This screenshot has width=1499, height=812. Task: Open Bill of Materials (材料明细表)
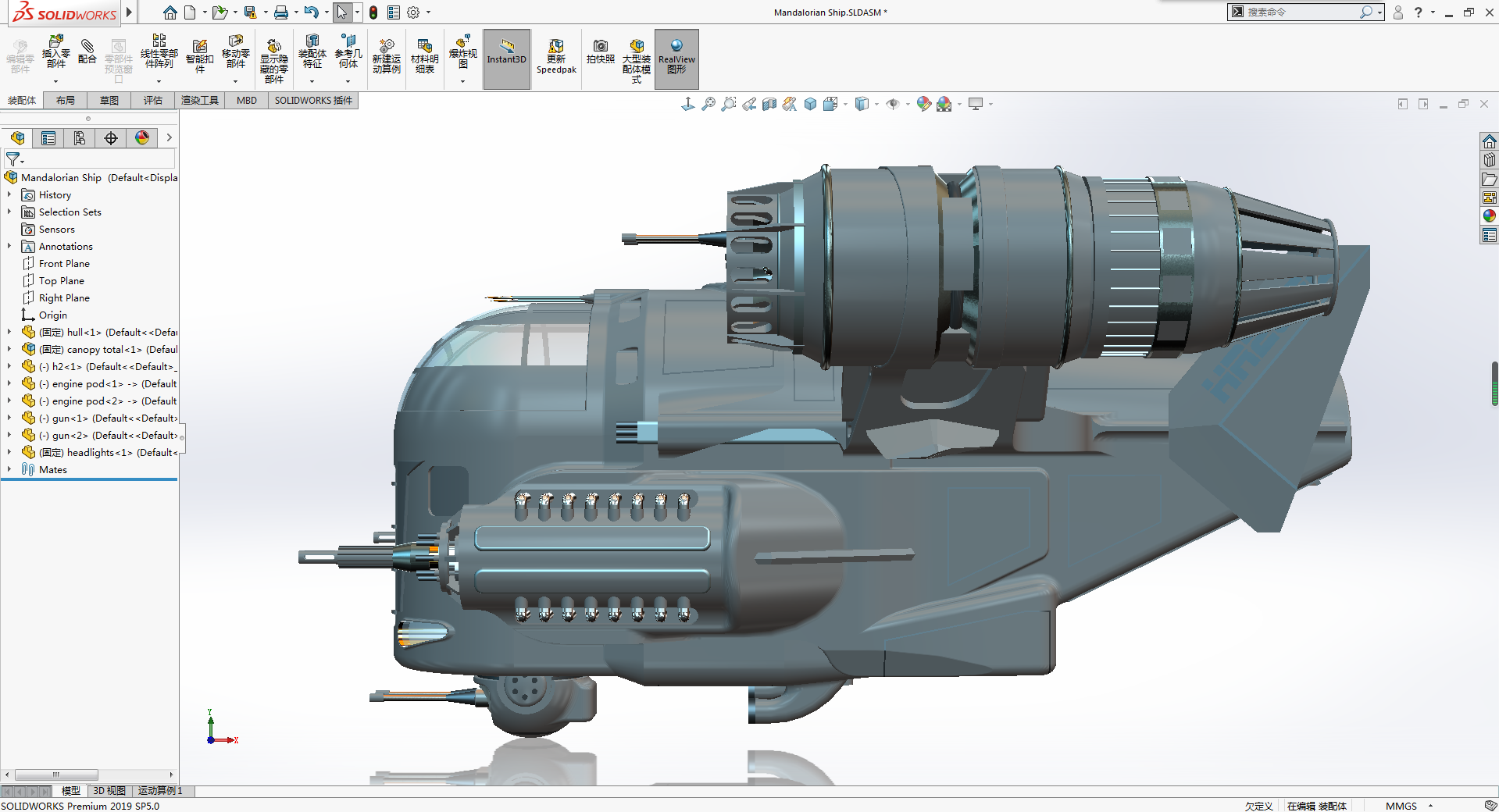click(x=424, y=56)
